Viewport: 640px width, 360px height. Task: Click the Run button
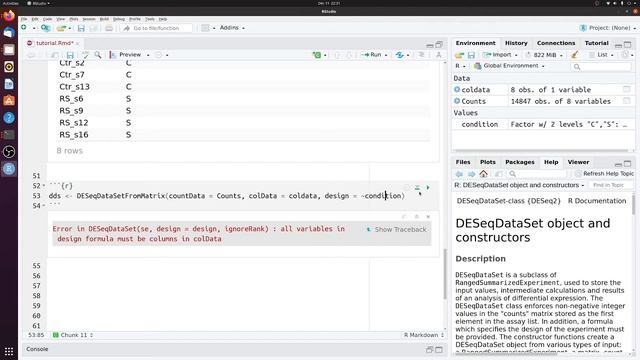372,55
